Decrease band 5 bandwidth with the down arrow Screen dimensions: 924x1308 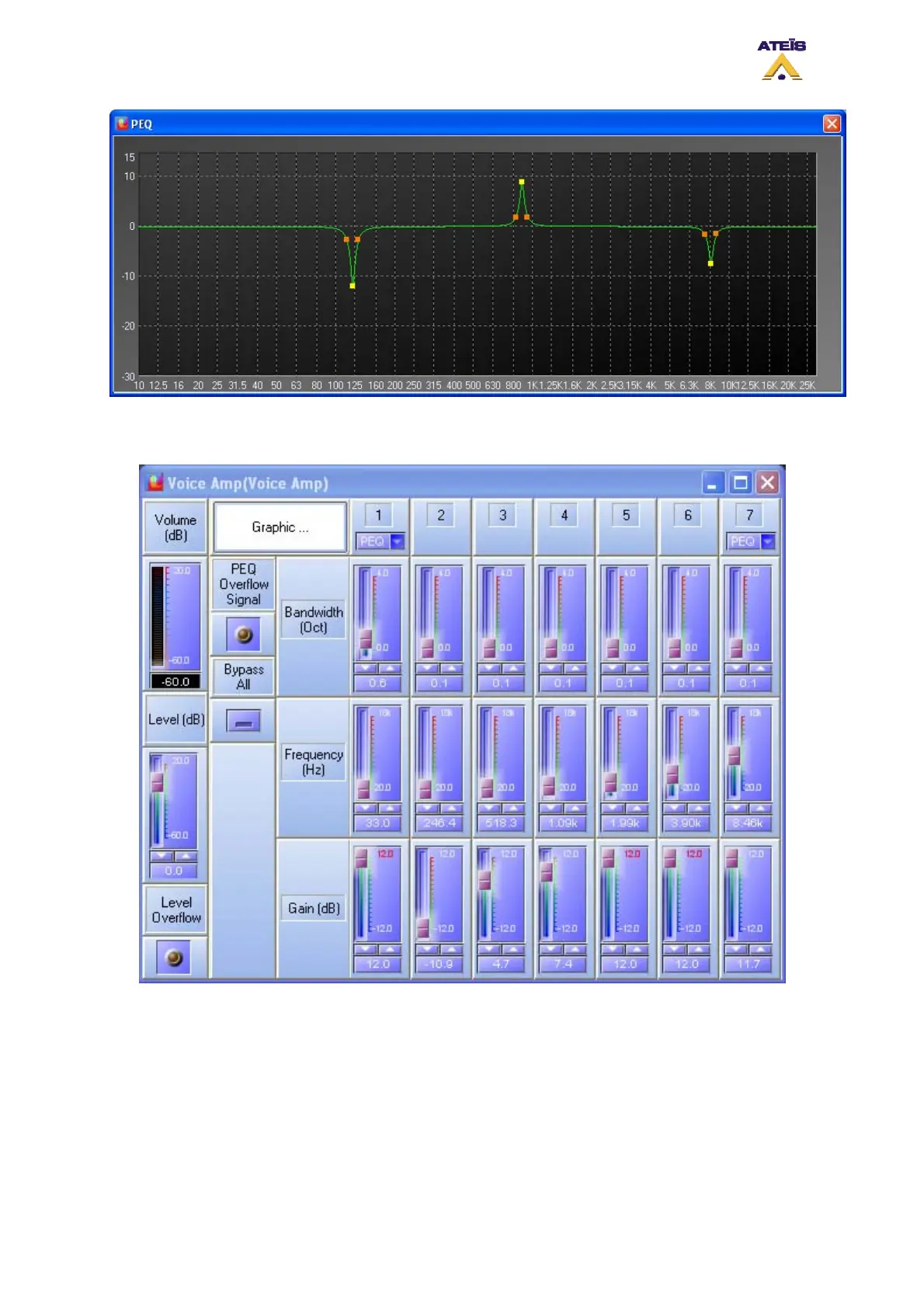(613, 669)
